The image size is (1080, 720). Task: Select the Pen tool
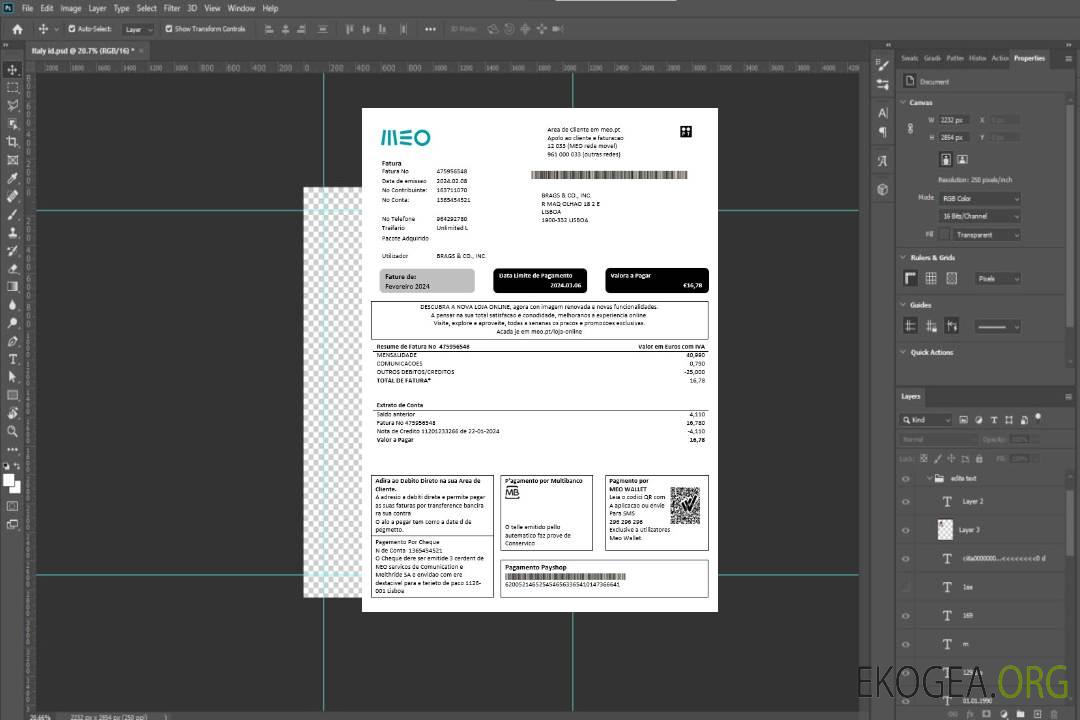(12, 341)
